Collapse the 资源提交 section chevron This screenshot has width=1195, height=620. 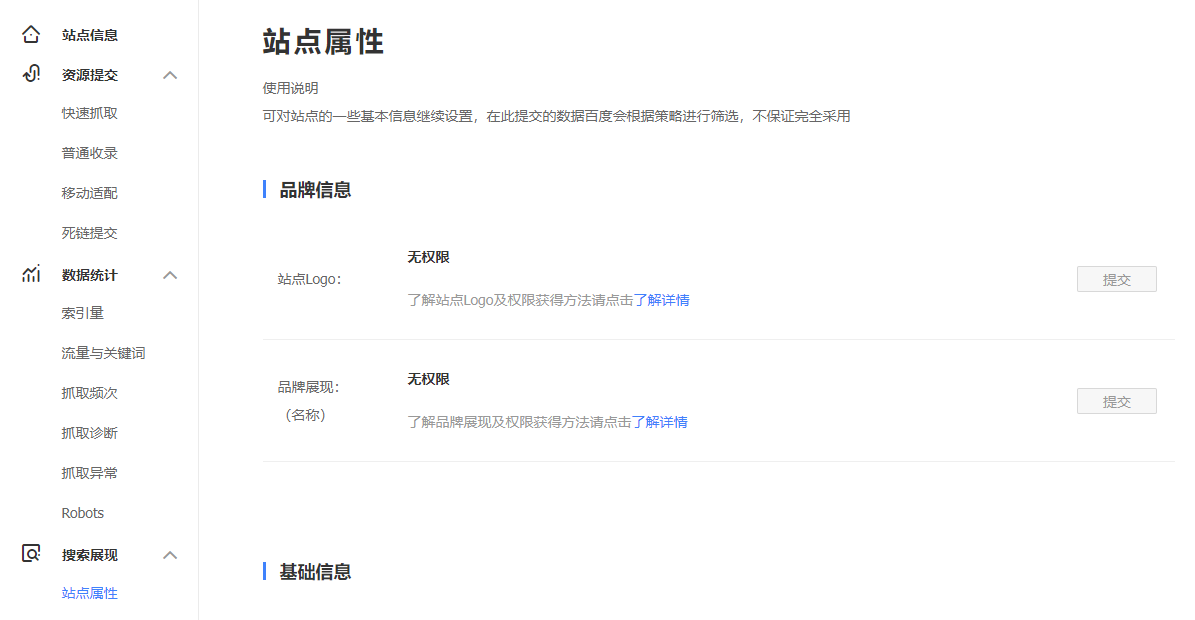170,75
